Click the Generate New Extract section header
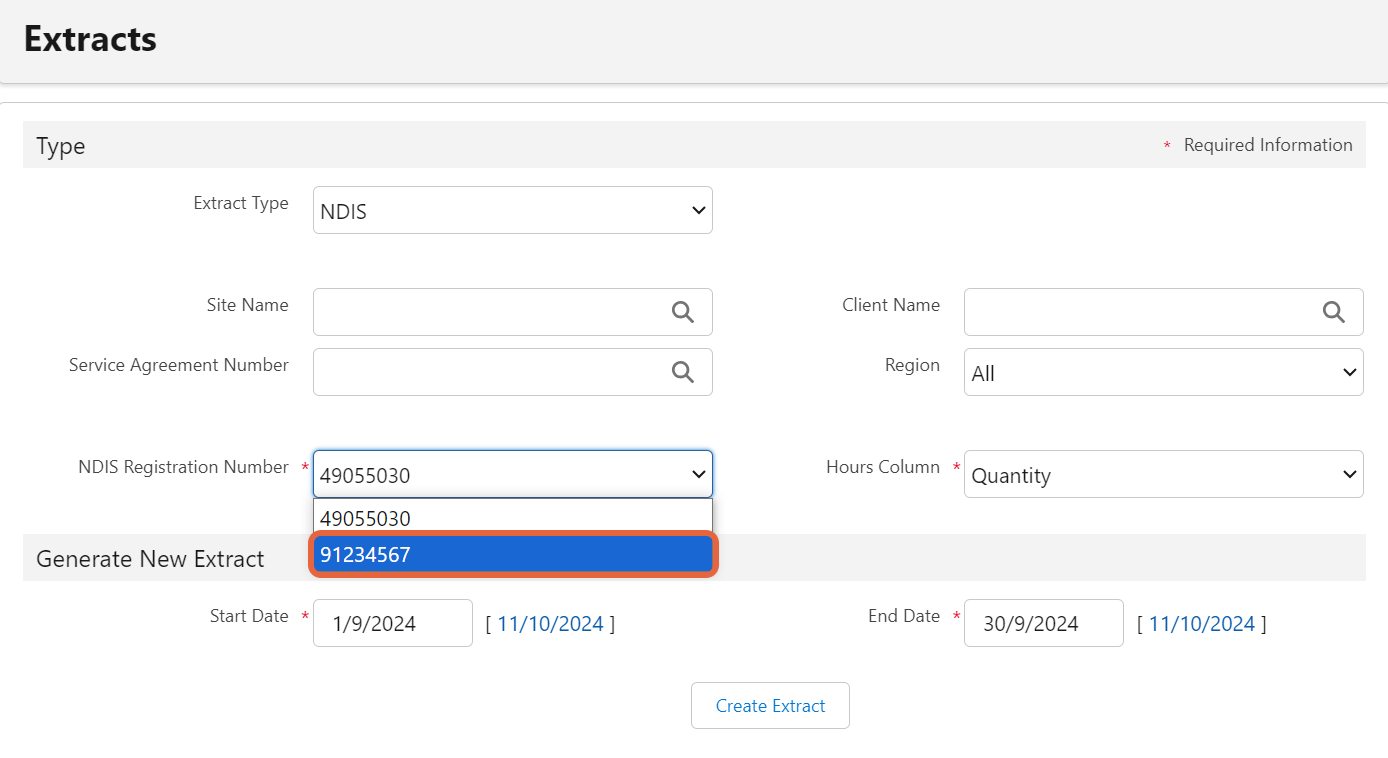 pyautogui.click(x=150, y=559)
